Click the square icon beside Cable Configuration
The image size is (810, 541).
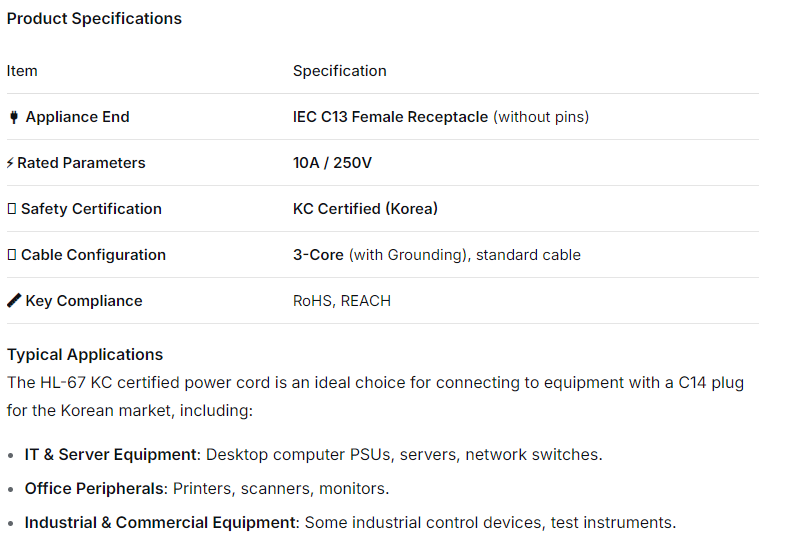pyautogui.click(x=12, y=255)
